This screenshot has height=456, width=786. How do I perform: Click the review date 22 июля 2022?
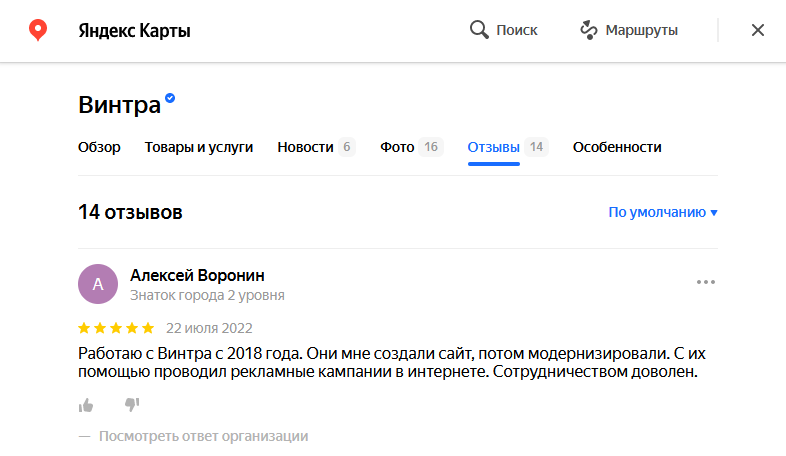[209, 328]
